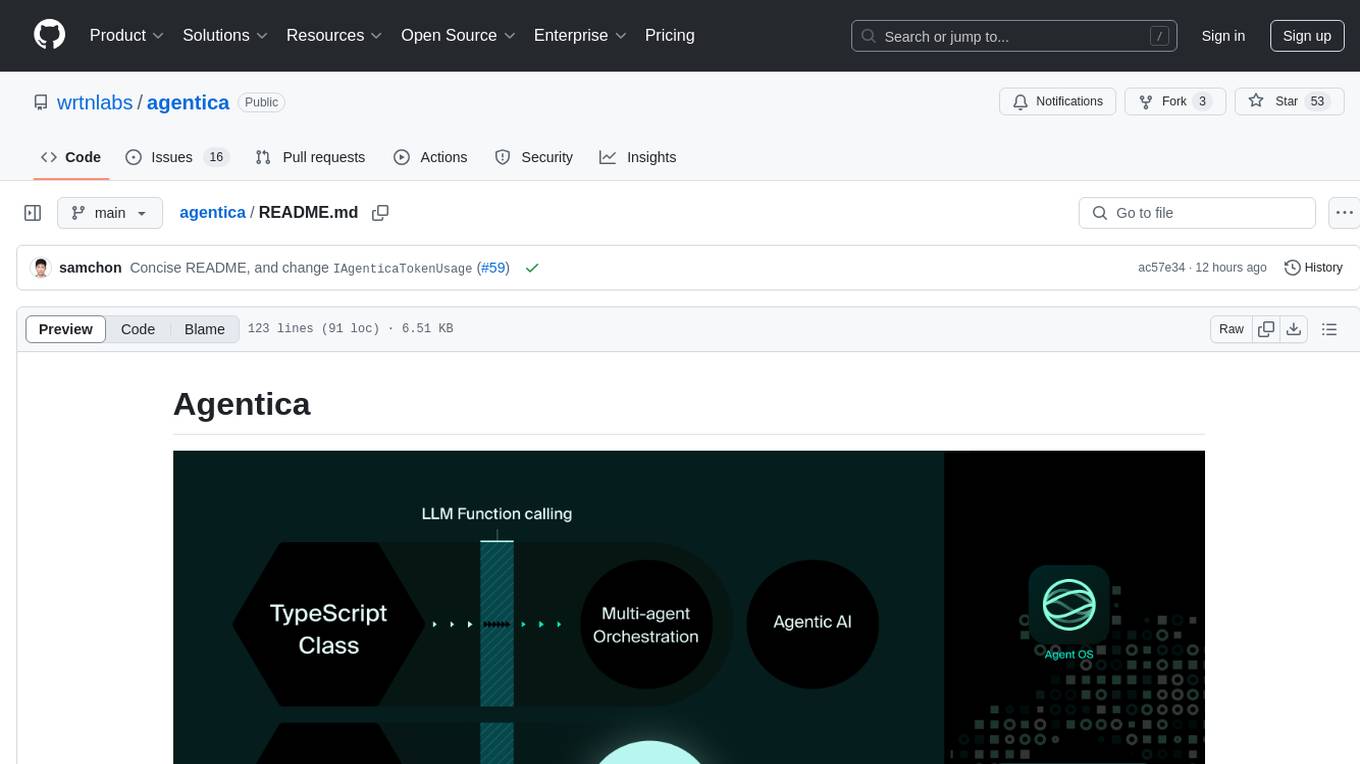Click the Star count 53
This screenshot has width=1360, height=764.
pos(1317,101)
